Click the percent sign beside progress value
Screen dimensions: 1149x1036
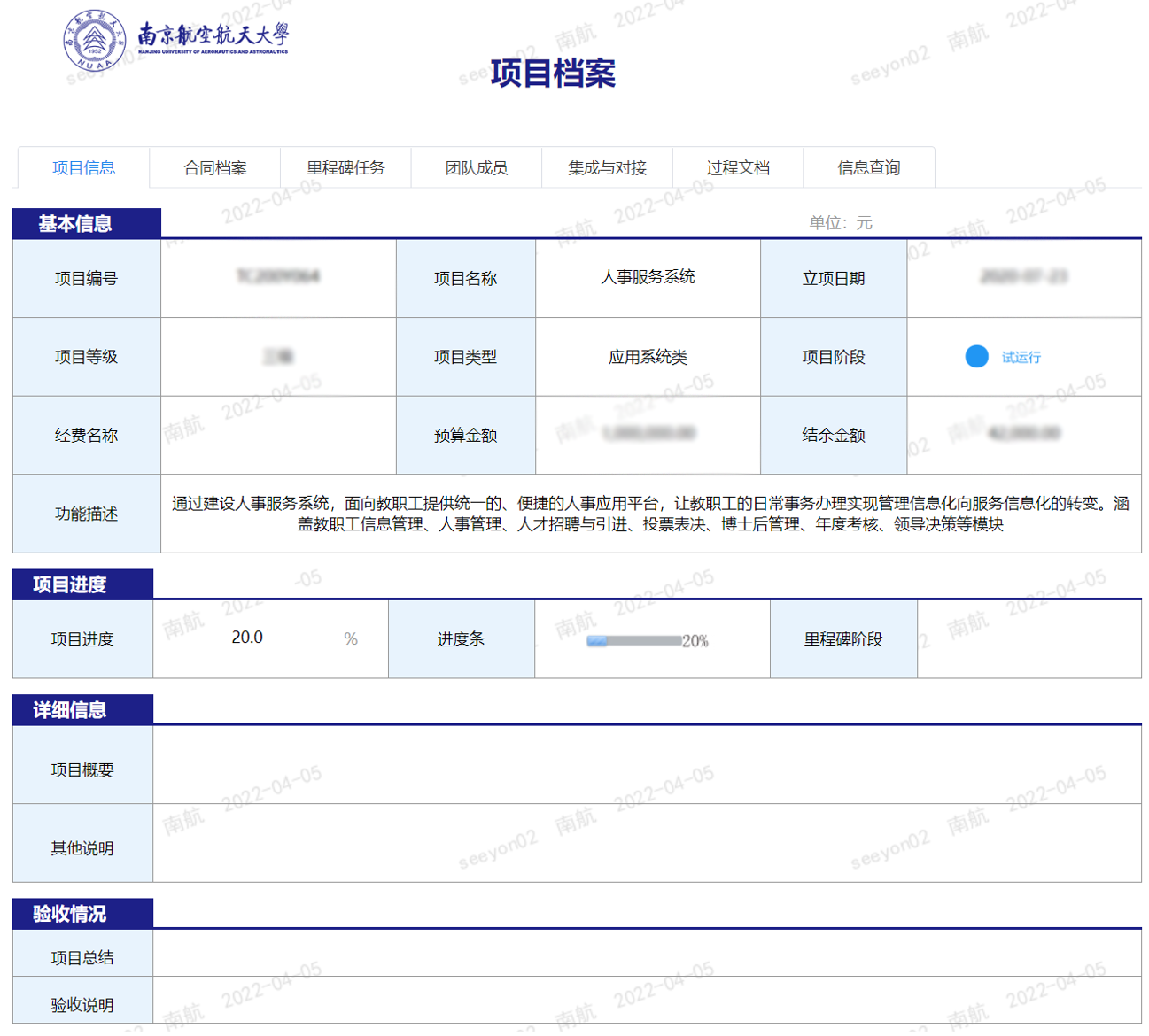351,638
